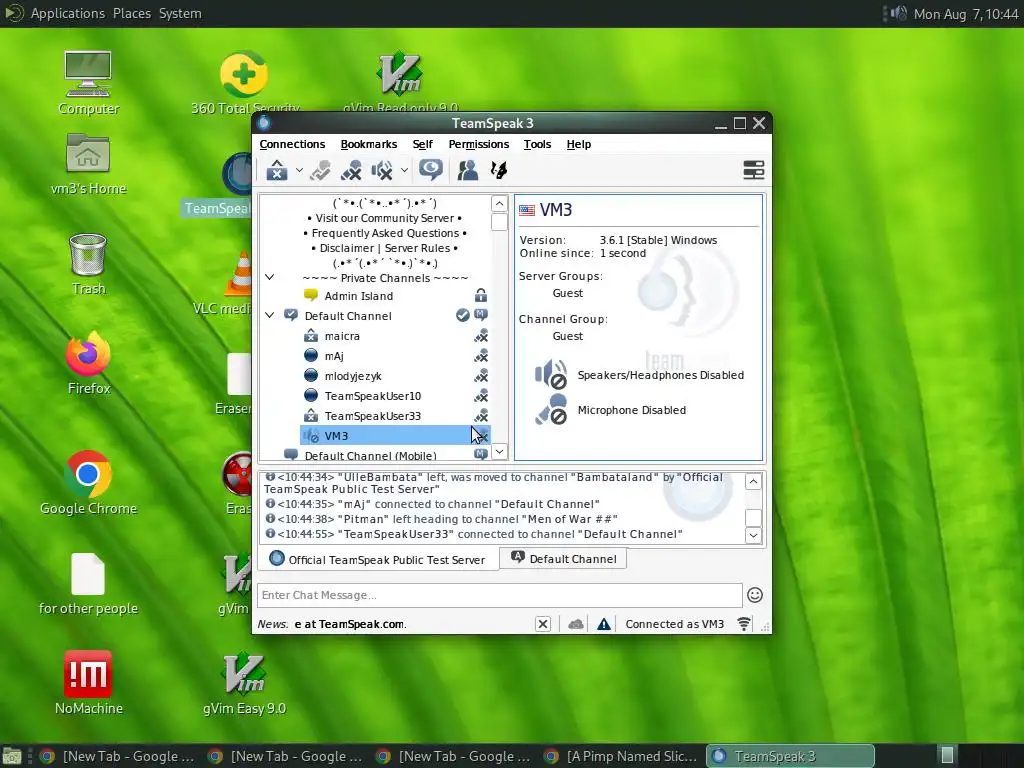This screenshot has height=768, width=1024.
Task: Click the connection signal status icon
Action: click(744, 624)
